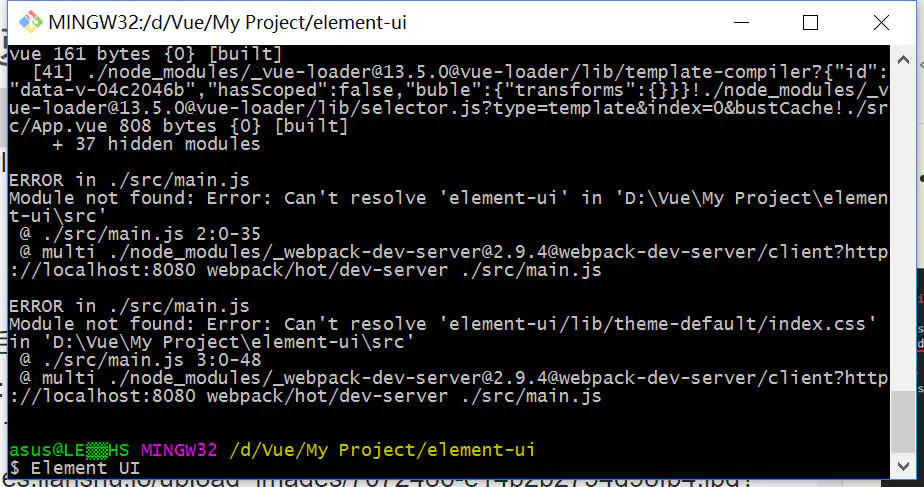
Task: Click the second 'ERROR in ./src/main.js' line
Action: [x=129, y=306]
